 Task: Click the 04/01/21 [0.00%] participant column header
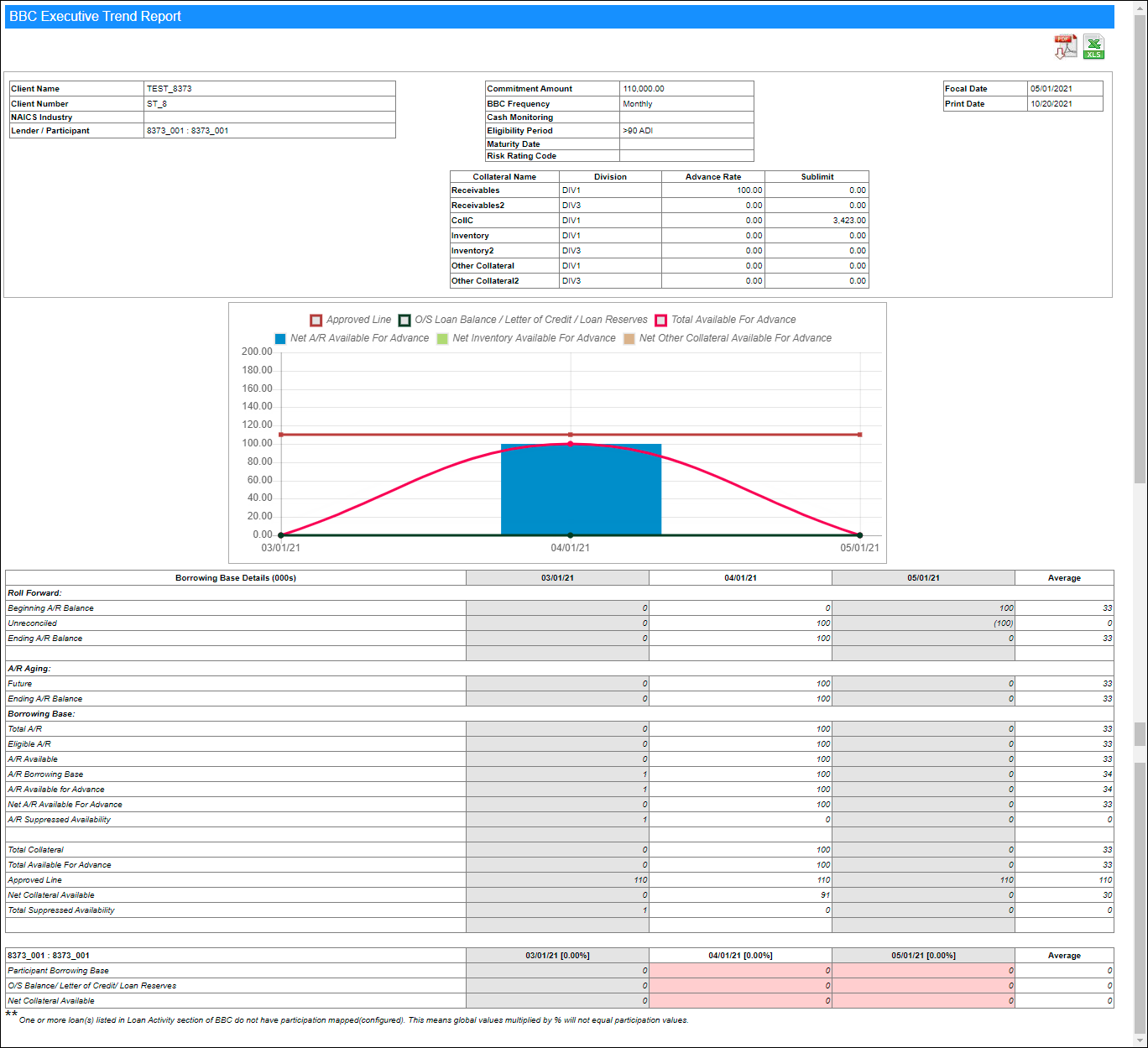pos(740,956)
